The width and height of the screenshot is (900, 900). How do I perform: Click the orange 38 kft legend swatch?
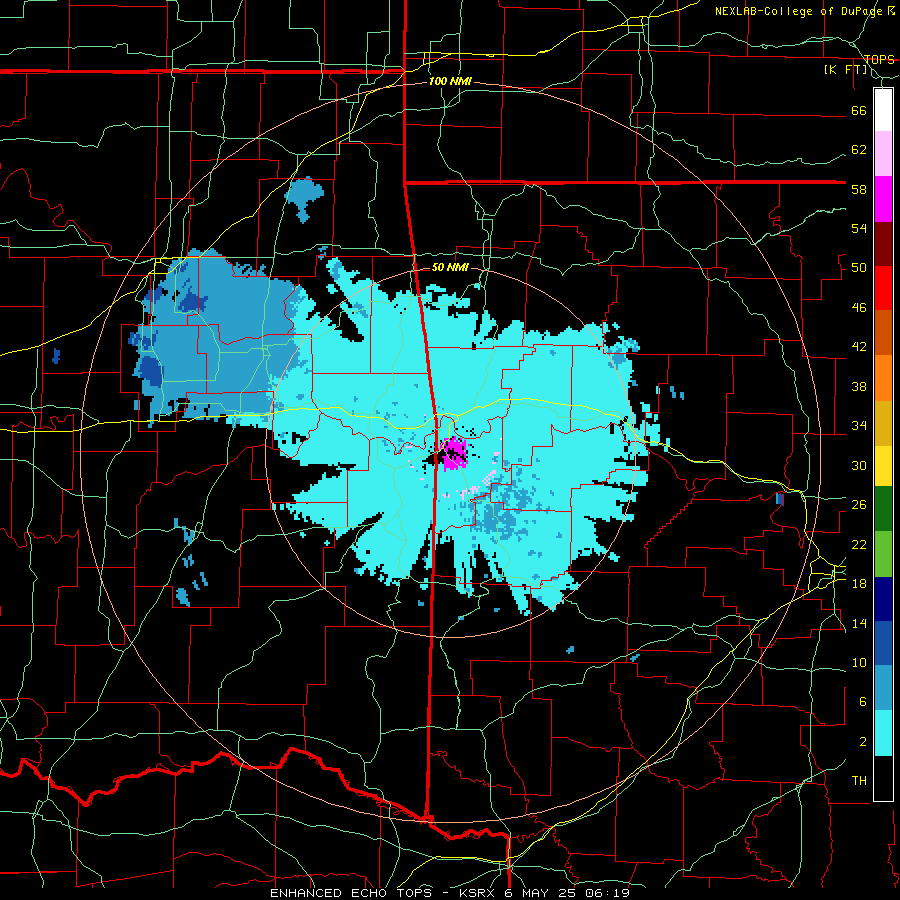point(883,378)
